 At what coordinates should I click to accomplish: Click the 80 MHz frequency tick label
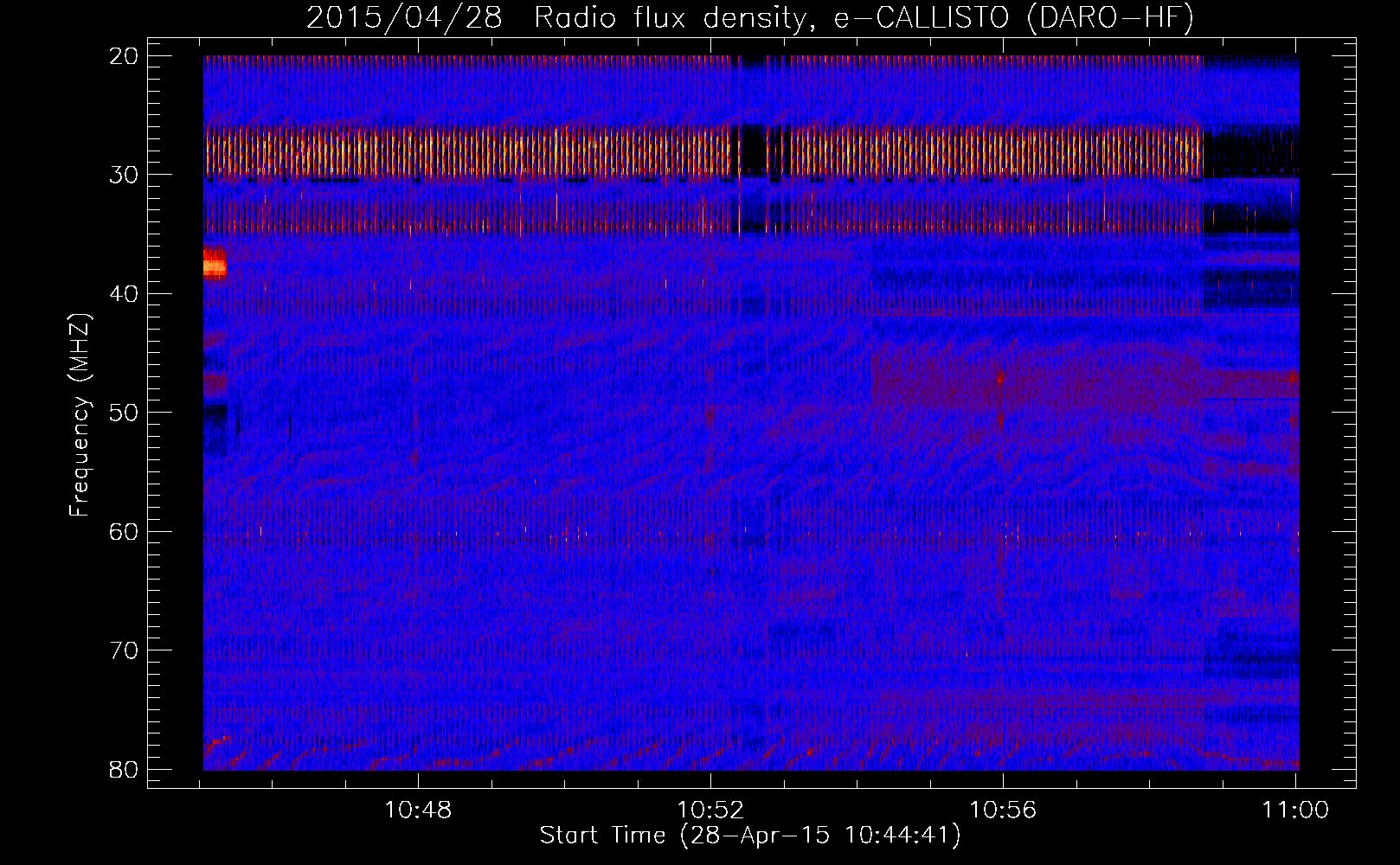124,769
